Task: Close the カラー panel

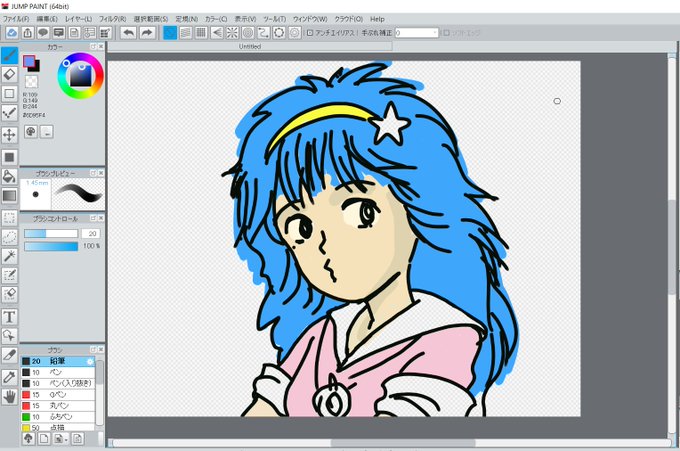Action: tap(101, 46)
